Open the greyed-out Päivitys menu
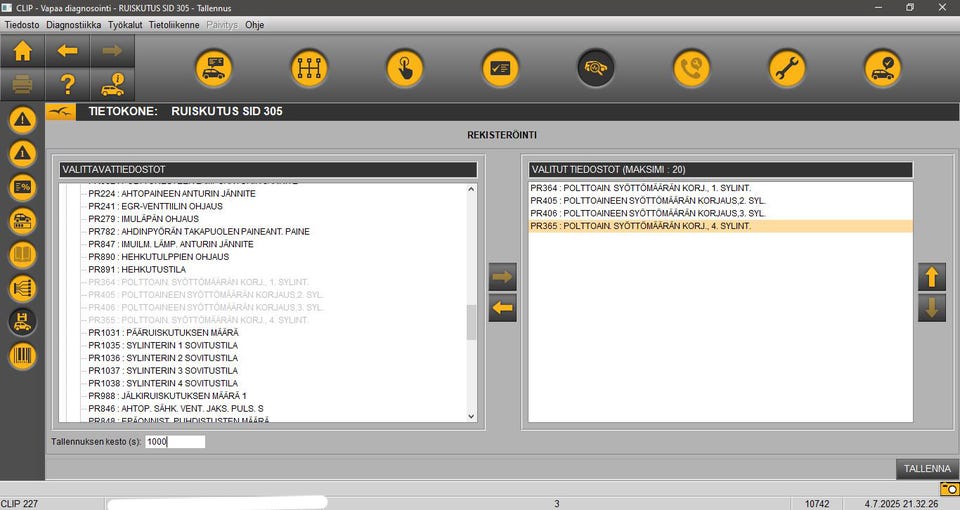 (x=222, y=25)
